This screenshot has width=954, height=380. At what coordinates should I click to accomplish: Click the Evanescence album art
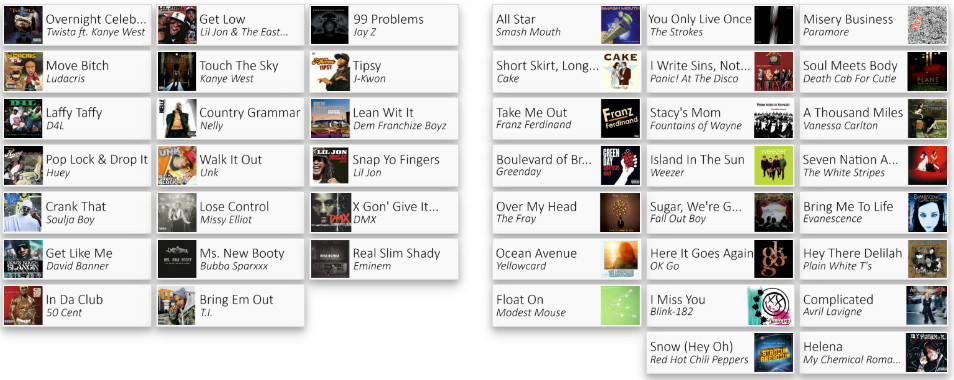click(x=927, y=212)
